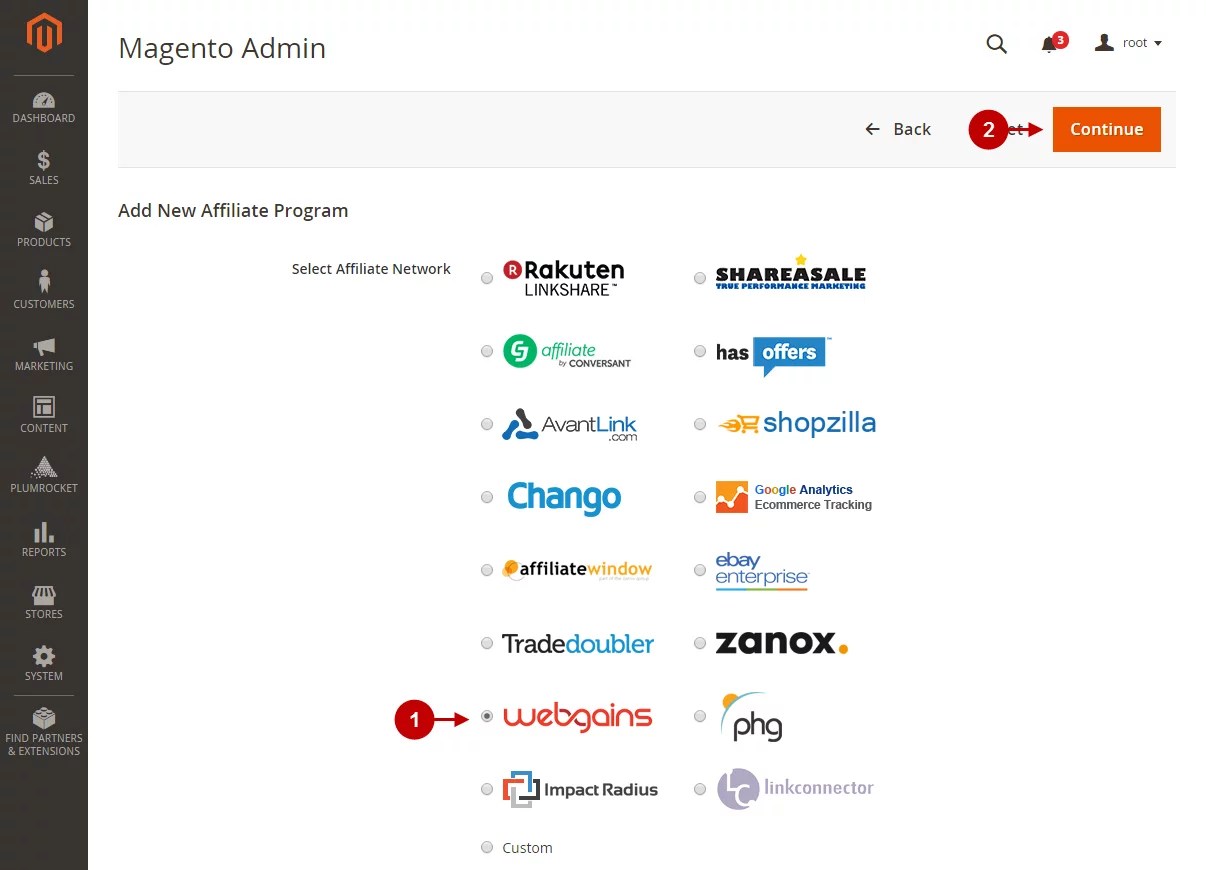Screen dimensions: 1206x870
Task: Pick the Tradedoubler affiliate network
Action: 487,643
